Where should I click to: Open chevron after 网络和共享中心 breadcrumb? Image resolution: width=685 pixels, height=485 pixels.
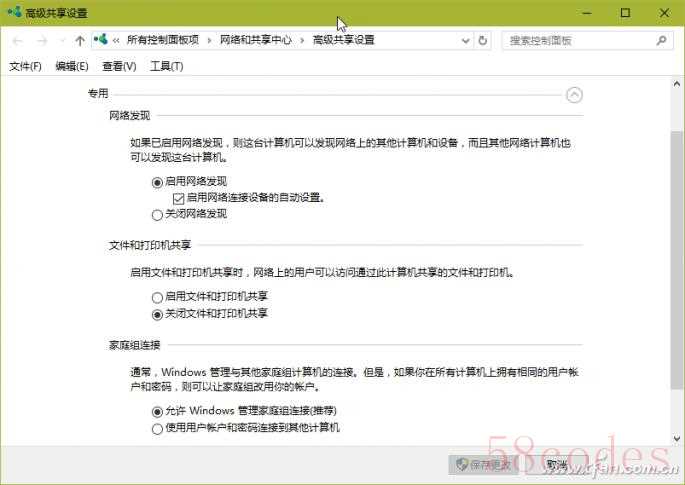[302, 41]
